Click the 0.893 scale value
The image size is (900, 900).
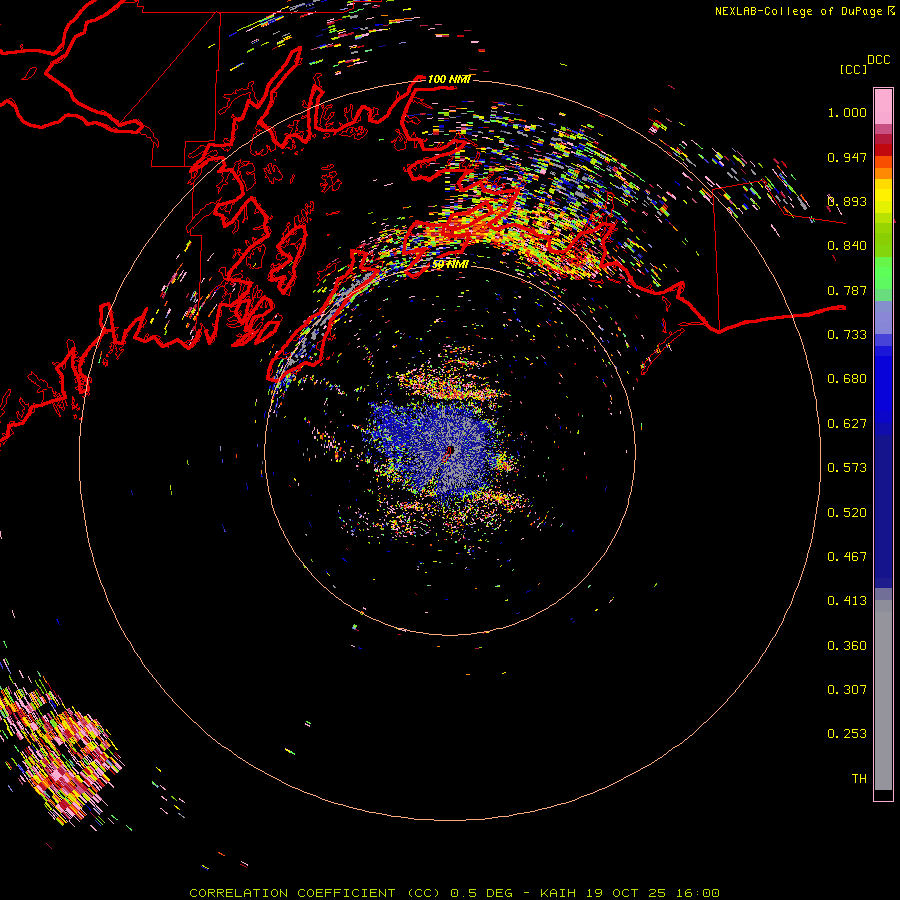coord(847,201)
